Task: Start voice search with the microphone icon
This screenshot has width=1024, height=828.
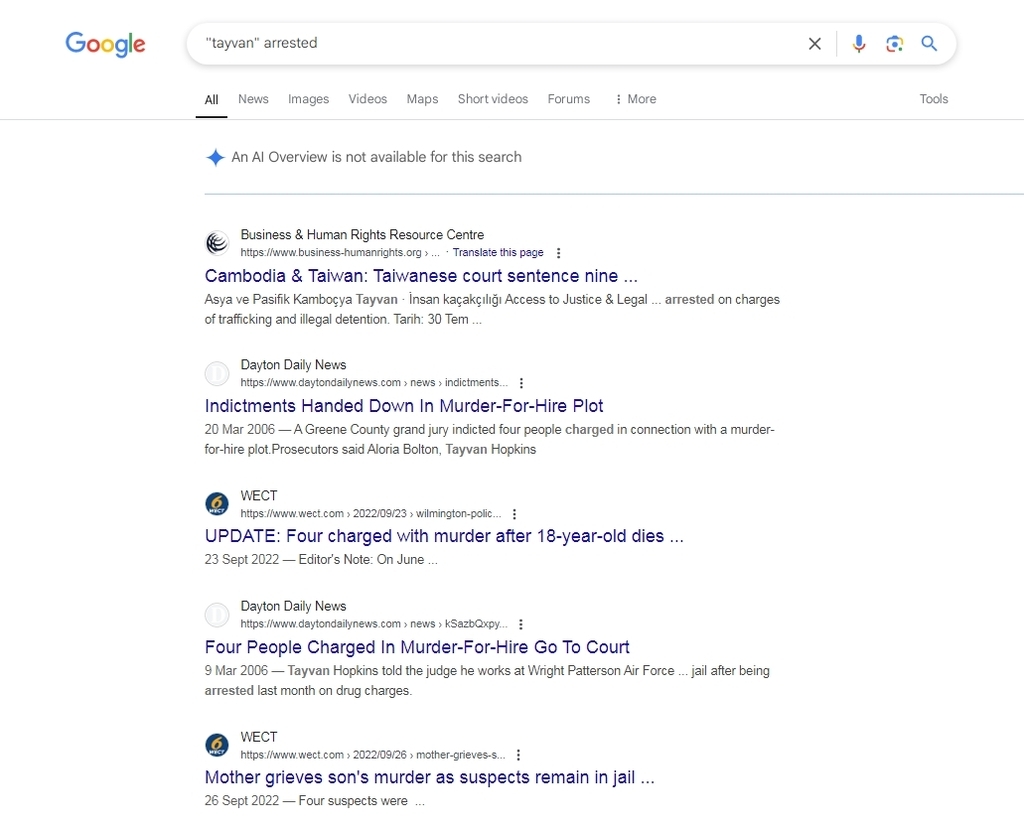Action: click(x=859, y=44)
